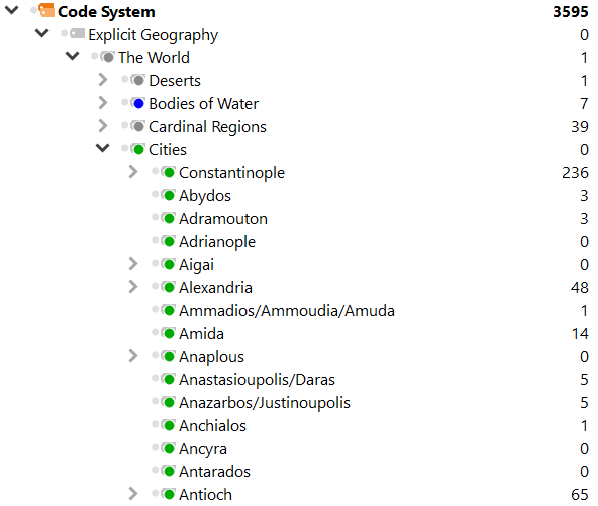Viewport: 598px width, 506px height.
Task: Expand the Constantinople subcodes
Action: (x=133, y=172)
